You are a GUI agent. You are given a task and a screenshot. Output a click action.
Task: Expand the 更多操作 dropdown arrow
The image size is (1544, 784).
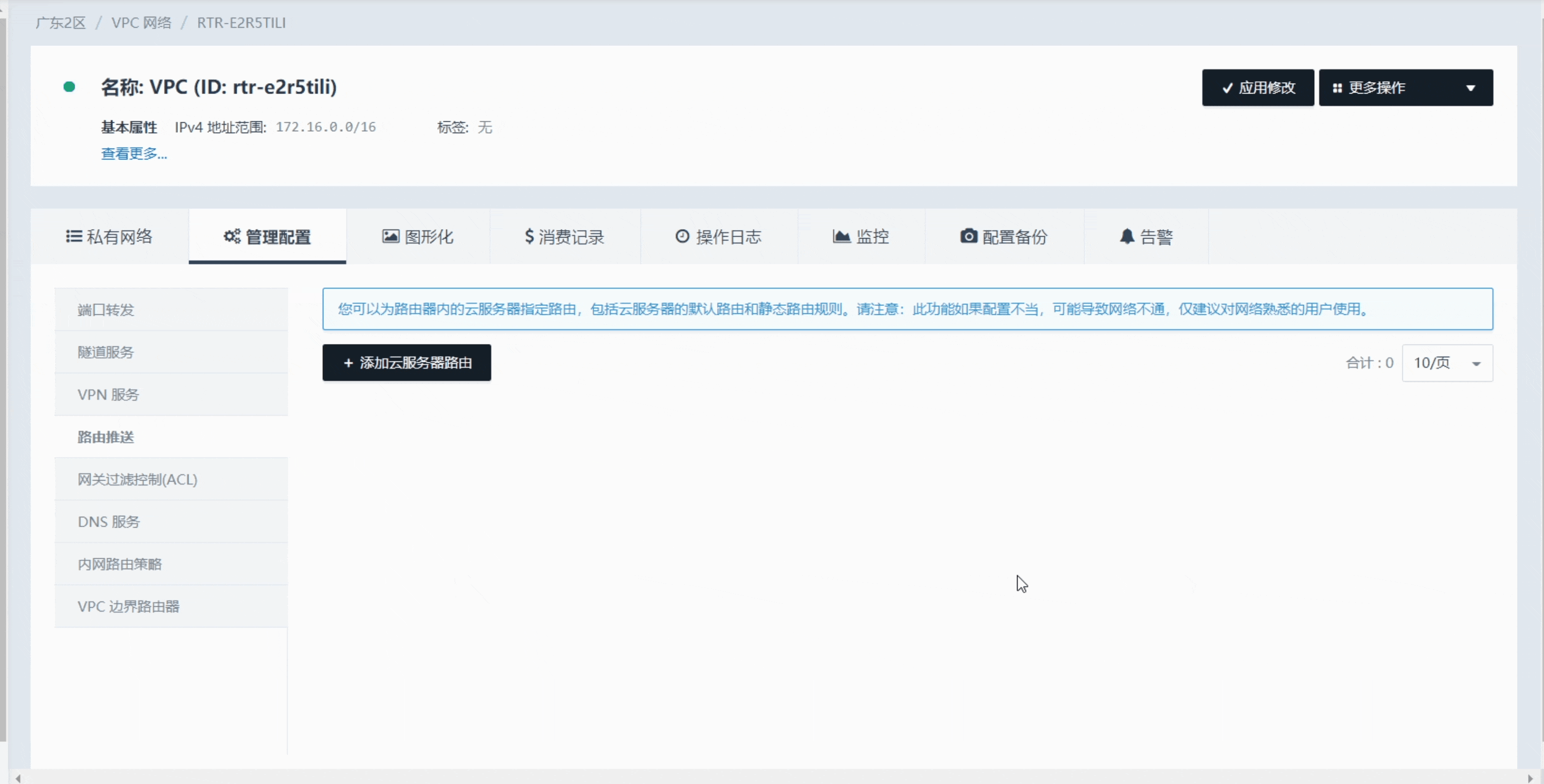pos(1472,88)
